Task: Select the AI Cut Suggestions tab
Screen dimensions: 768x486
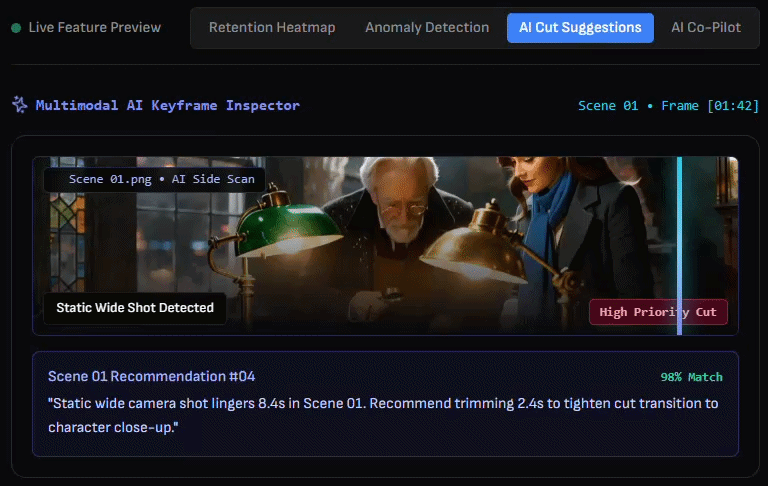Action: click(580, 28)
